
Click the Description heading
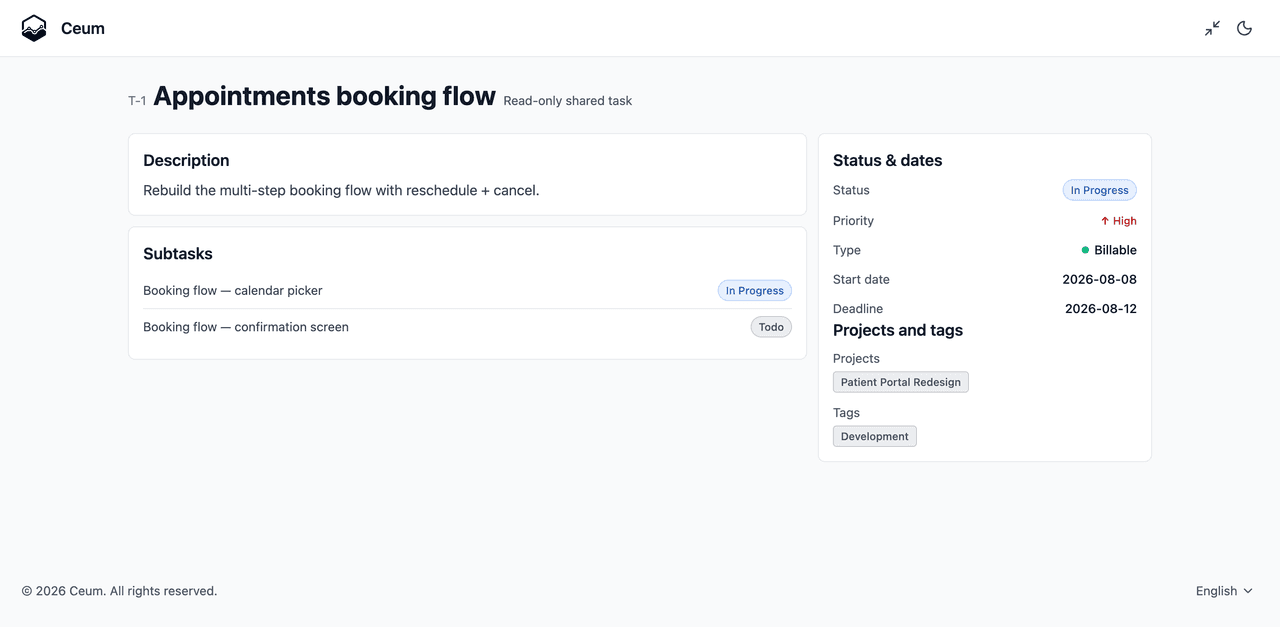click(x=186, y=160)
